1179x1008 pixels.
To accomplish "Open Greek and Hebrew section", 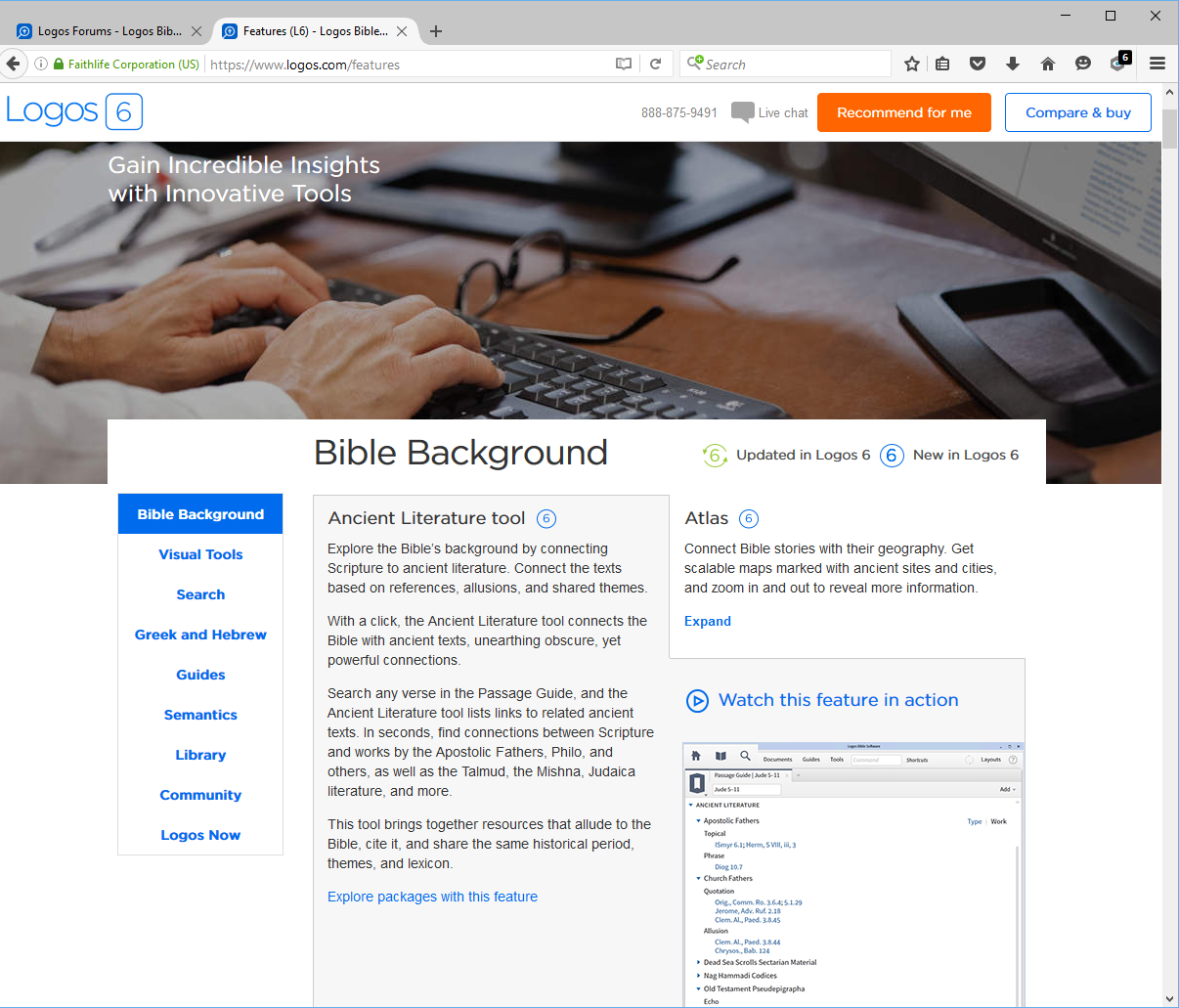I will coord(200,635).
